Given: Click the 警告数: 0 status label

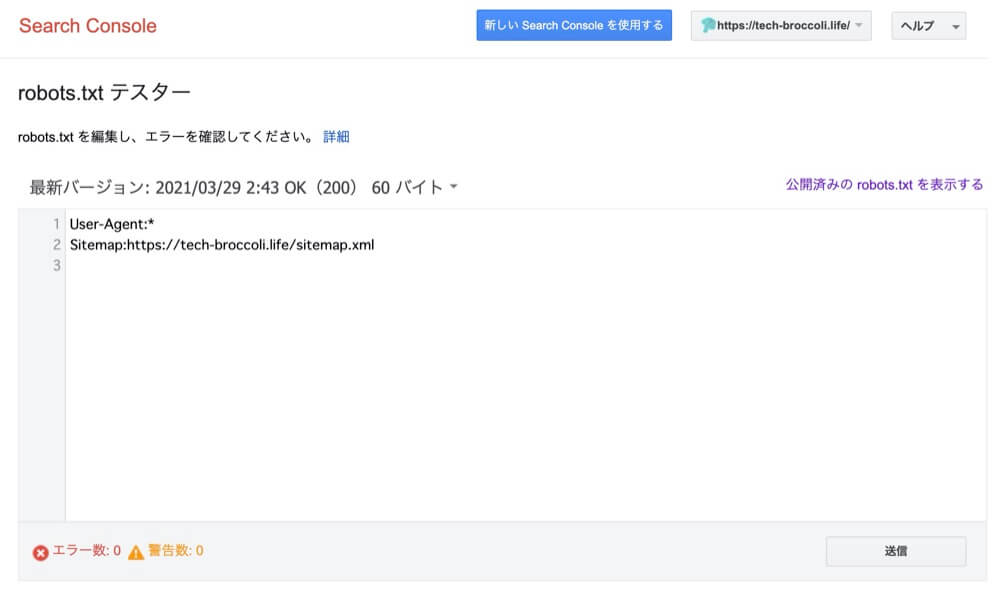Looking at the screenshot, I should pos(176,549).
